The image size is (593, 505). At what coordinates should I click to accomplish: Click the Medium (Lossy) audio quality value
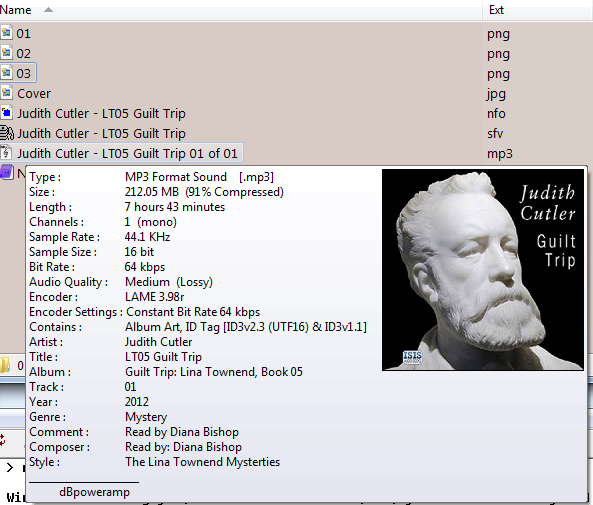pos(169,282)
